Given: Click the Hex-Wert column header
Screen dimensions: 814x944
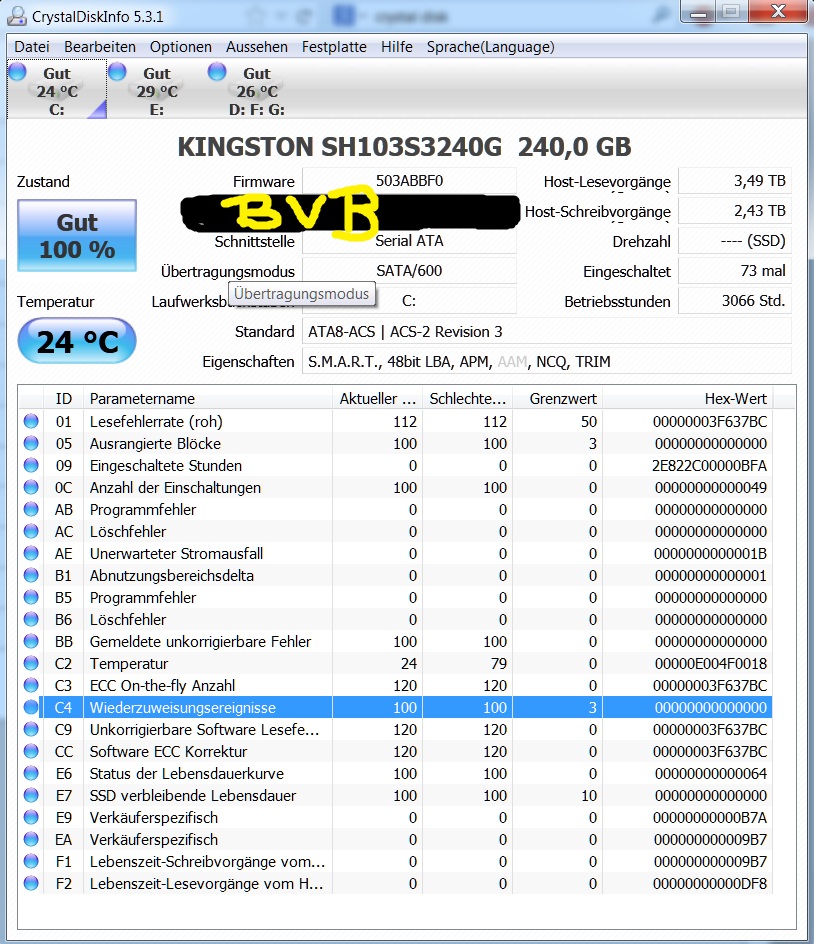Looking at the screenshot, I should tap(688, 399).
